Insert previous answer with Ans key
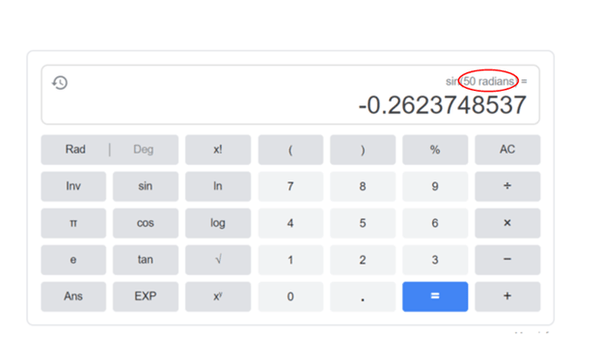This screenshot has height=362, width=602. click(x=73, y=296)
